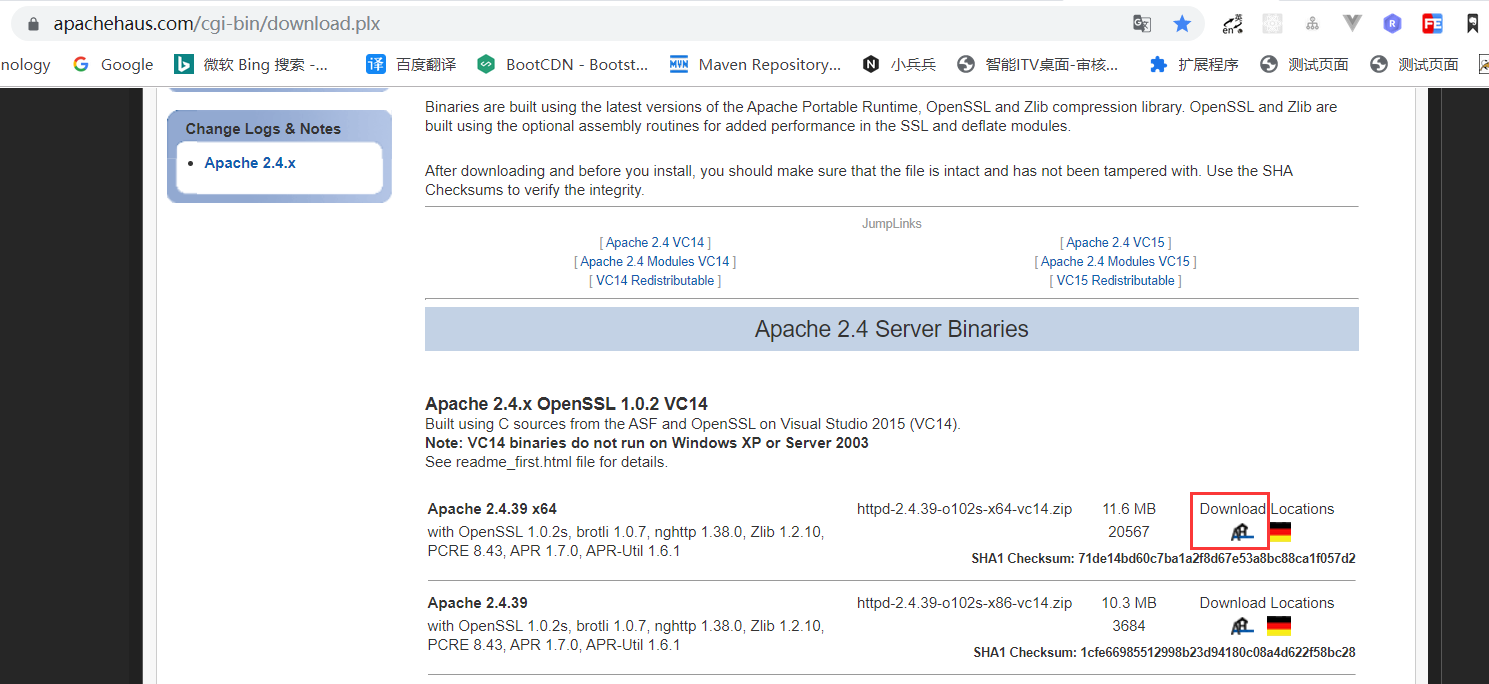1489x684 pixels.
Task: Click download count 3684
Action: pos(1129,626)
